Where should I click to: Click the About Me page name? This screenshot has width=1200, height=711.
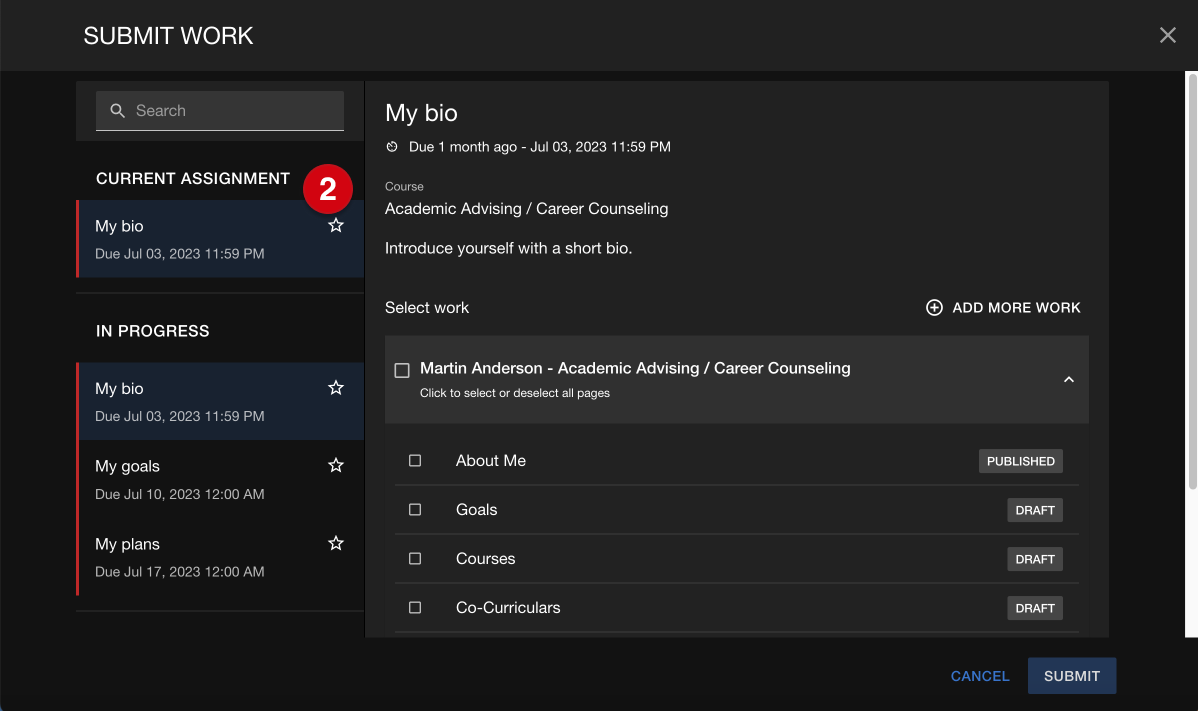tap(491, 461)
